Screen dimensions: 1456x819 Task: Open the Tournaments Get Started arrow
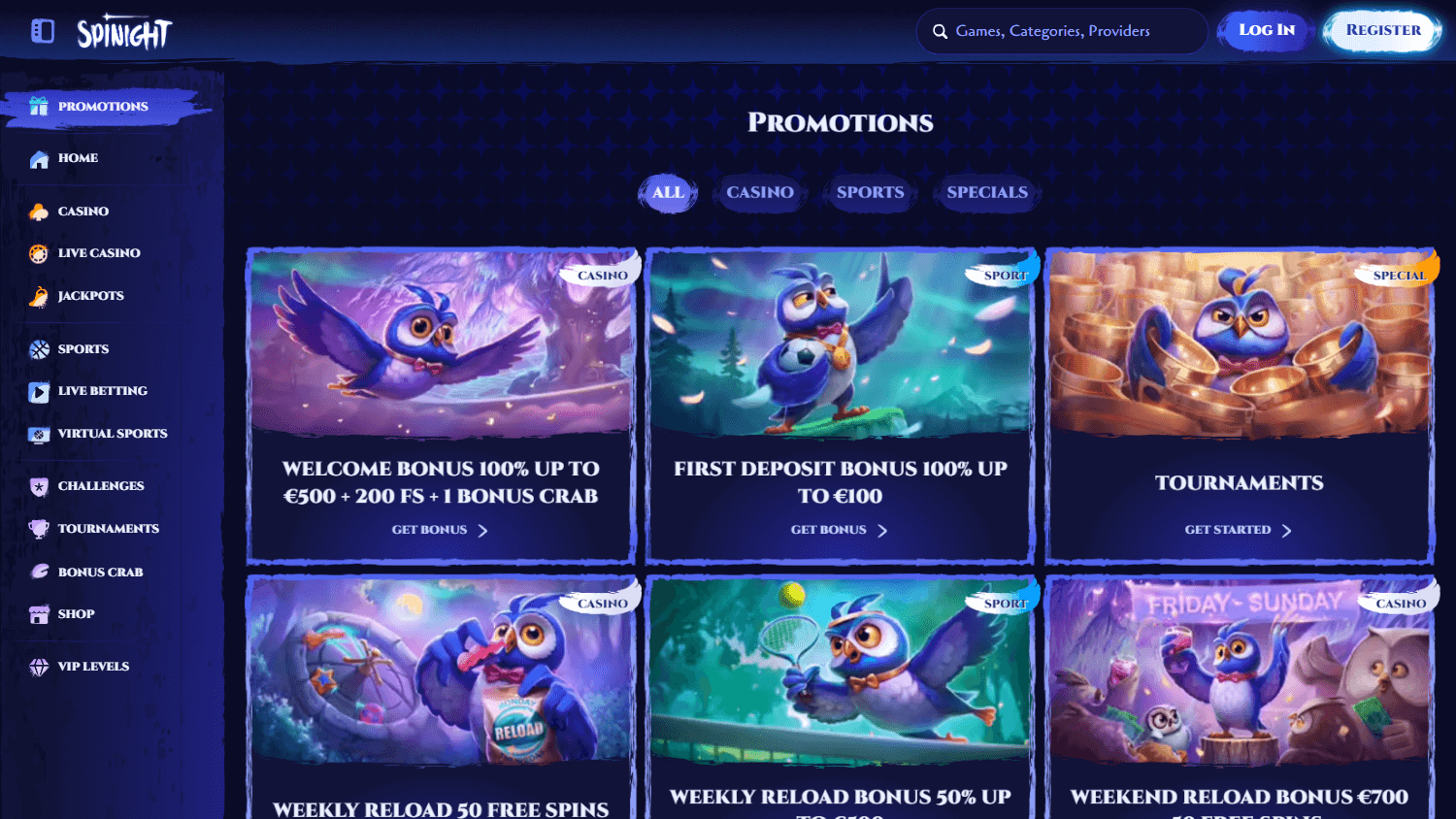tap(1286, 531)
